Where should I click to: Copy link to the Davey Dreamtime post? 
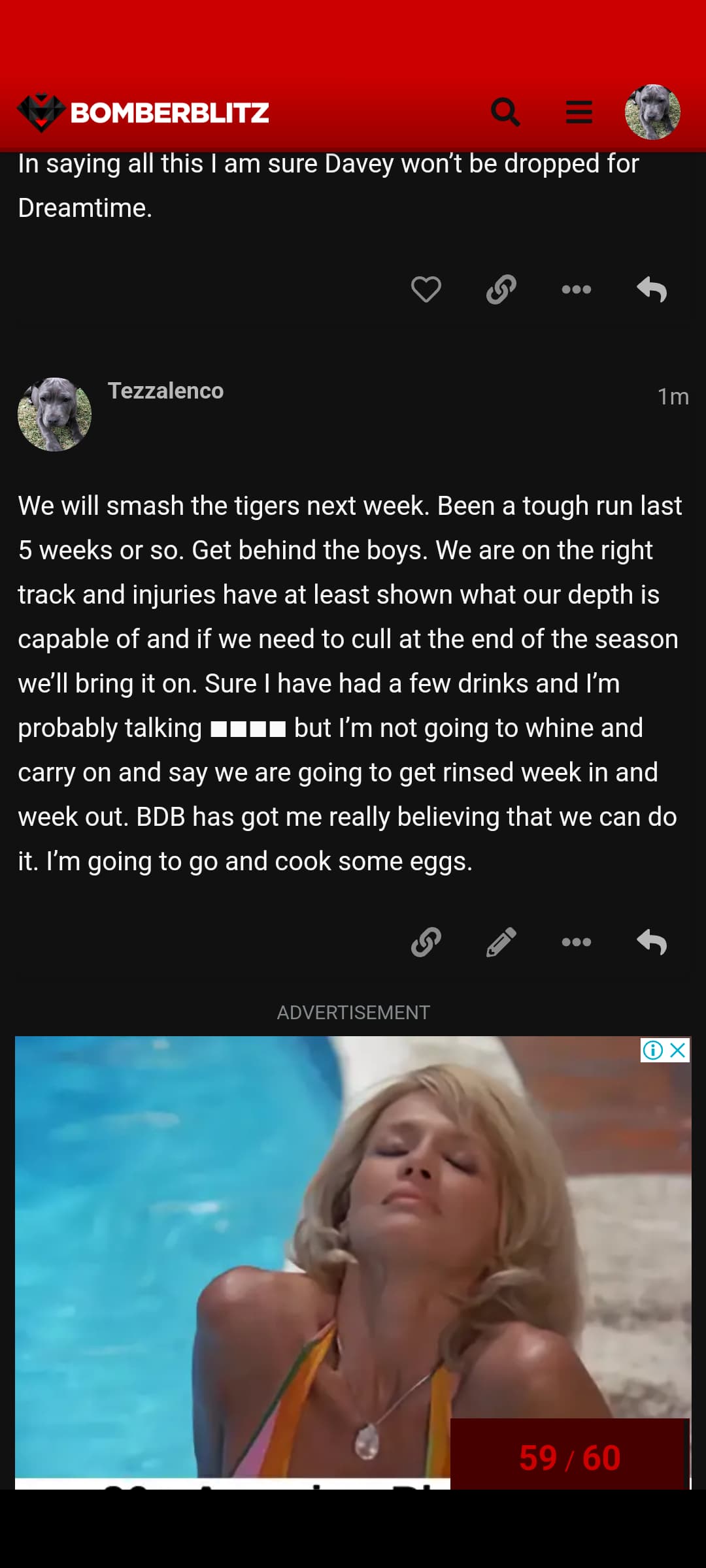[501, 289]
